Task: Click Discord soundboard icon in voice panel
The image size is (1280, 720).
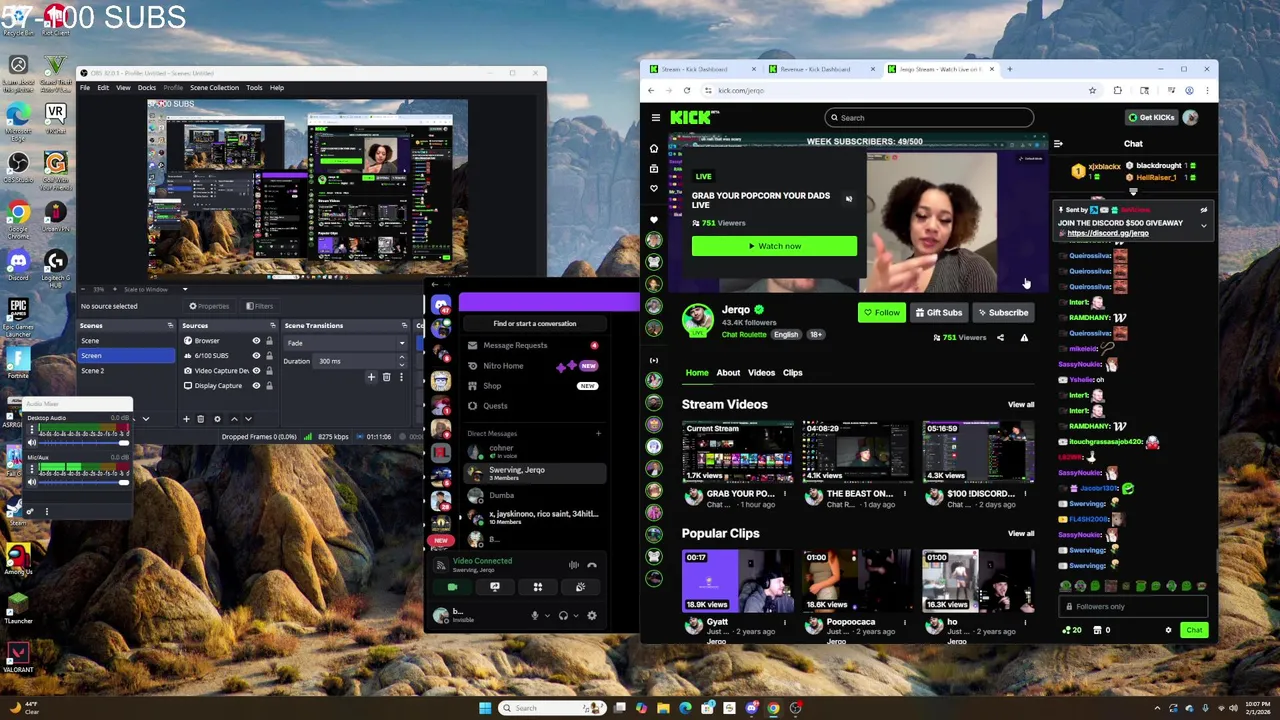Action: tap(580, 587)
